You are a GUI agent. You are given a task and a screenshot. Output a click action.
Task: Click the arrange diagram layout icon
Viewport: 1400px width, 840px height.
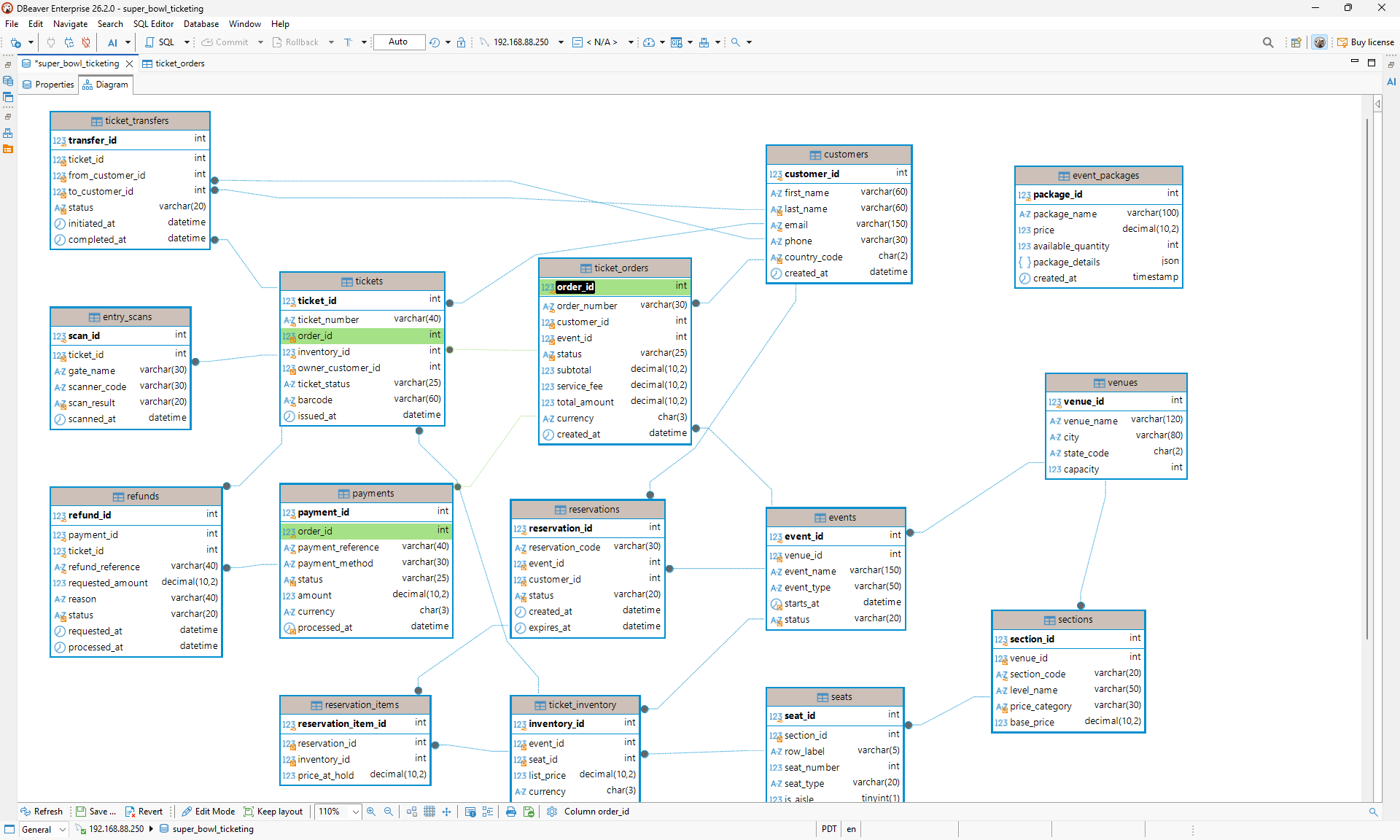(412, 812)
